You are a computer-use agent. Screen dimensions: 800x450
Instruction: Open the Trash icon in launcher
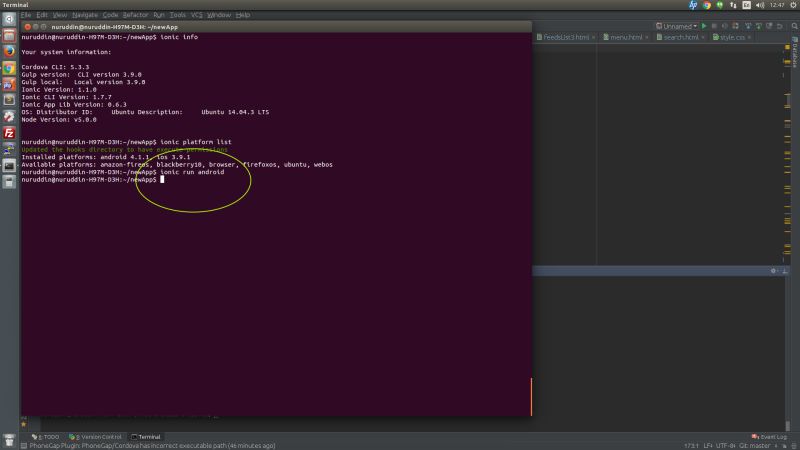pos(9,440)
